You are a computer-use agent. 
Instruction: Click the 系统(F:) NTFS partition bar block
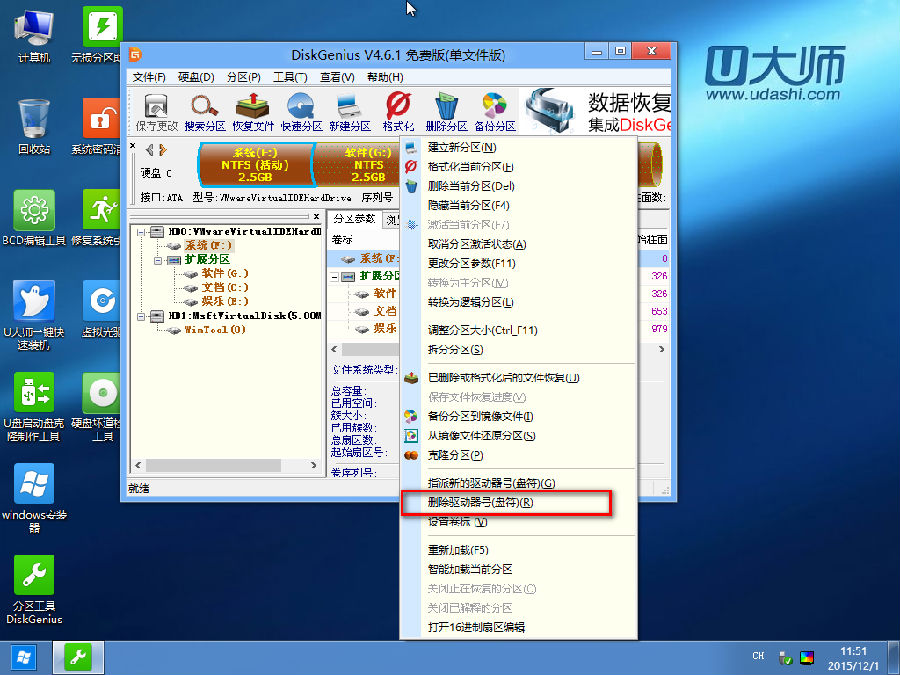[x=254, y=165]
